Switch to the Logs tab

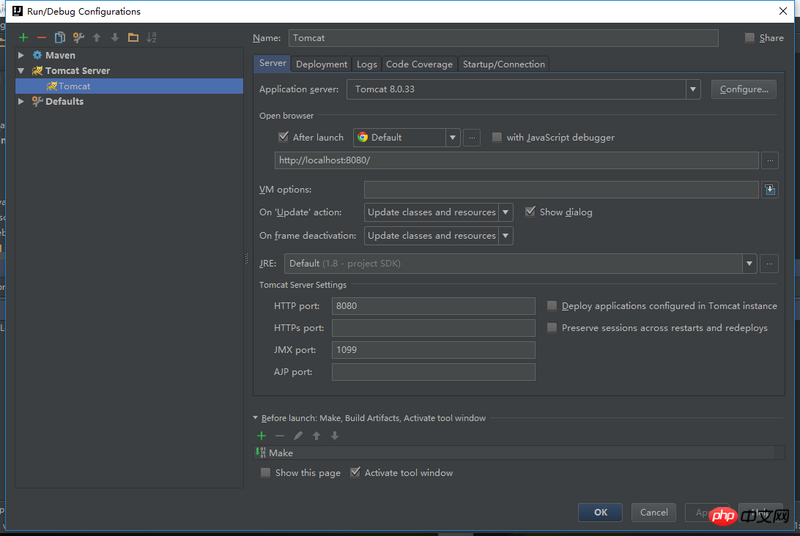366,64
